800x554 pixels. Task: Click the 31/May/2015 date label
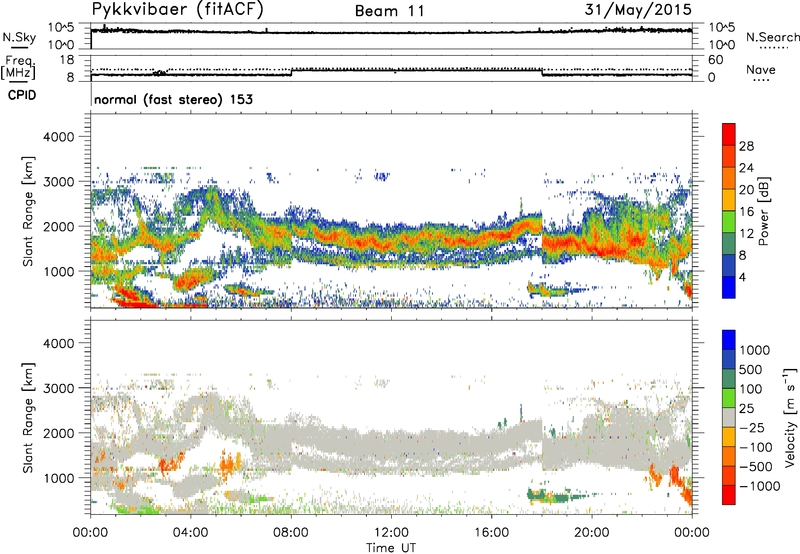pyautogui.click(x=638, y=10)
